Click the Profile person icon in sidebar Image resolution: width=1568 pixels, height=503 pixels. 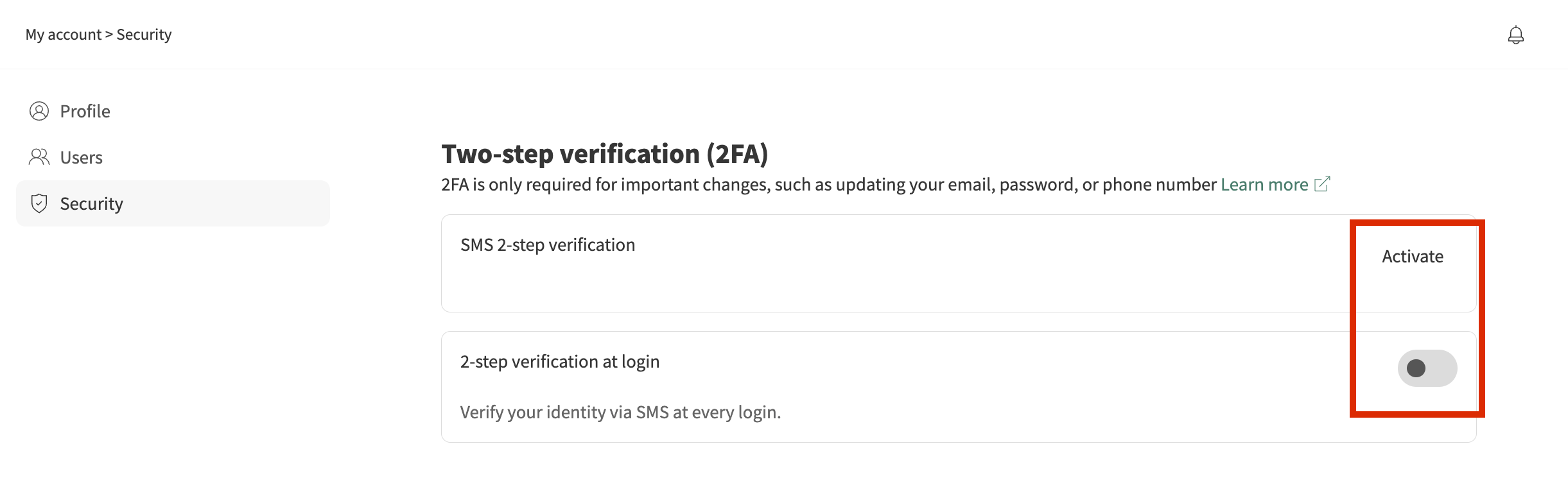coord(39,111)
